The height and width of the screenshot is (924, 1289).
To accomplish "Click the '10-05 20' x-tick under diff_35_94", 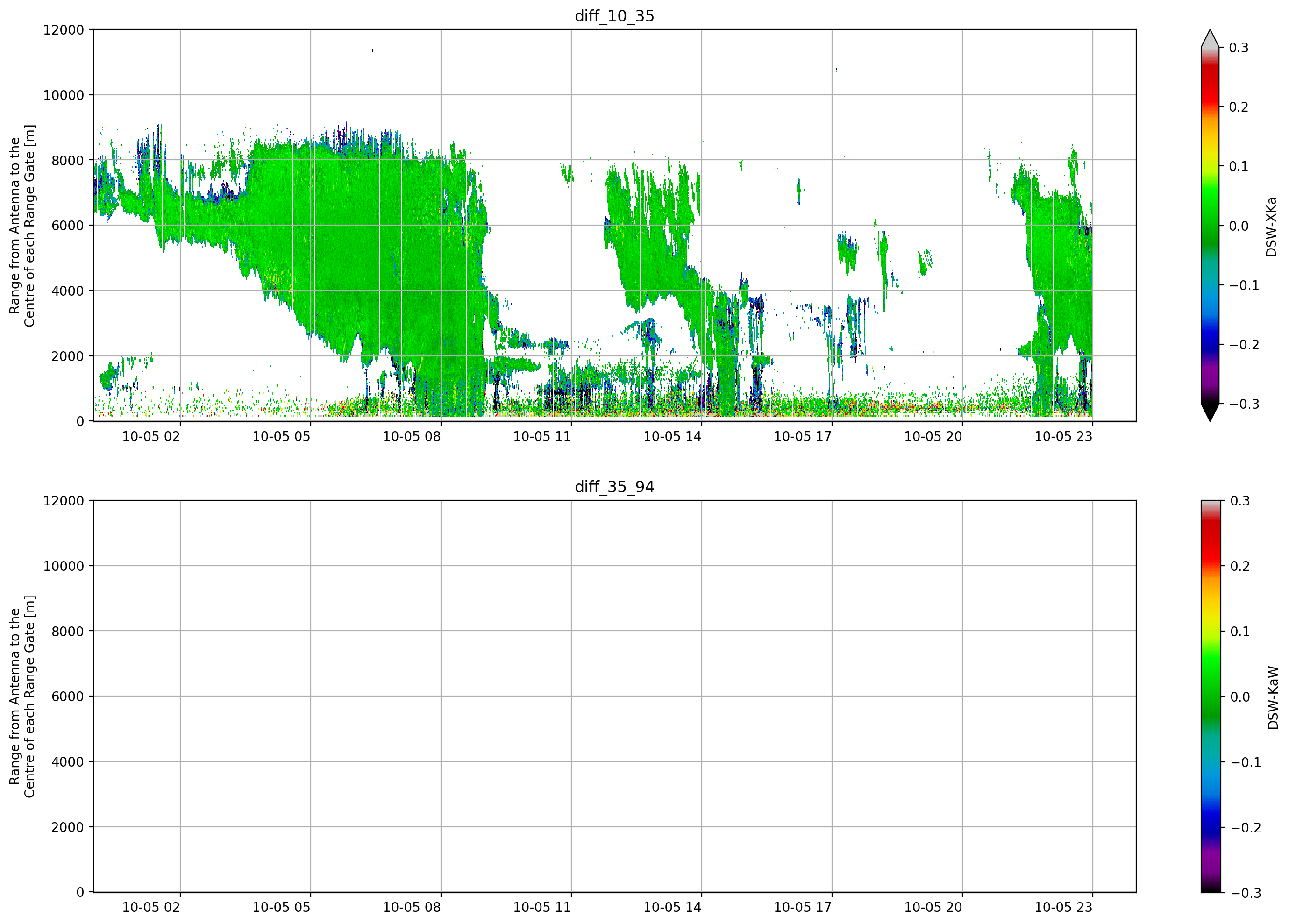I will click(933, 908).
